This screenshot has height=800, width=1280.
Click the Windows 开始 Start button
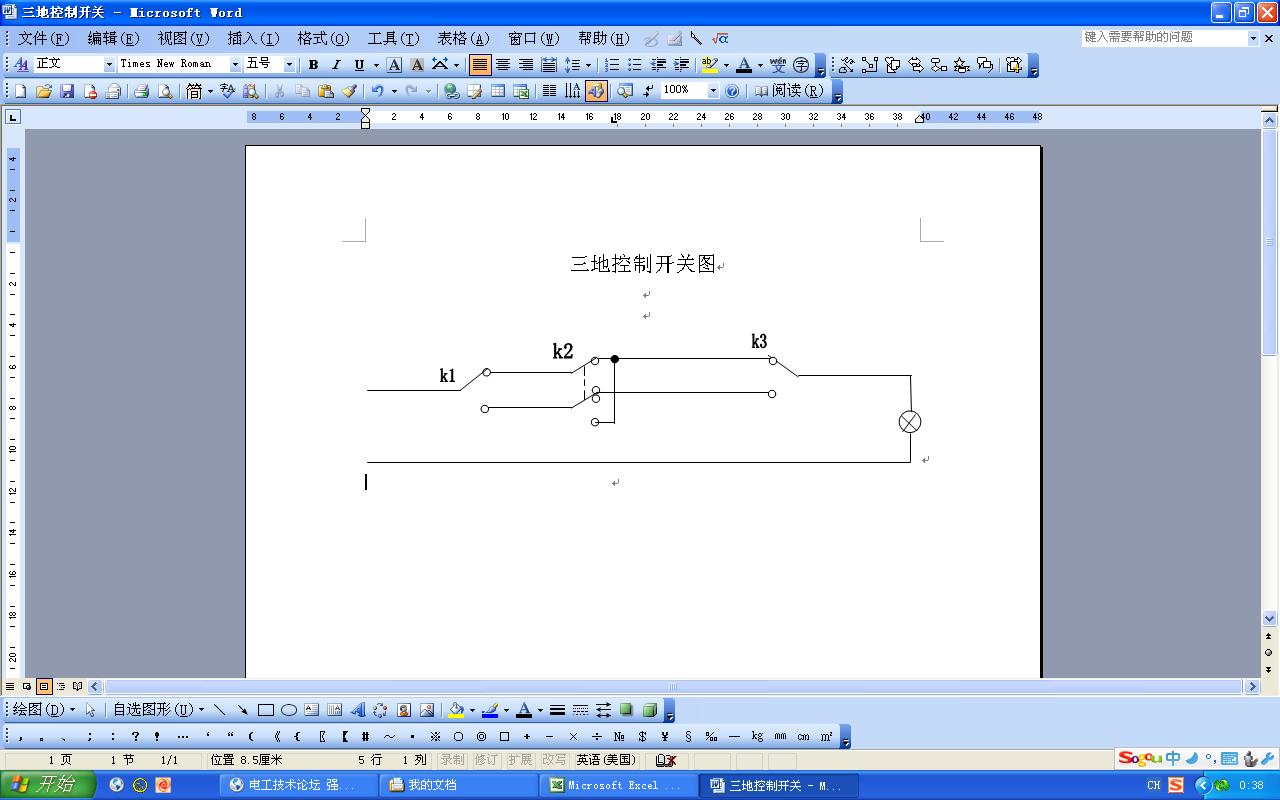[x=48, y=785]
